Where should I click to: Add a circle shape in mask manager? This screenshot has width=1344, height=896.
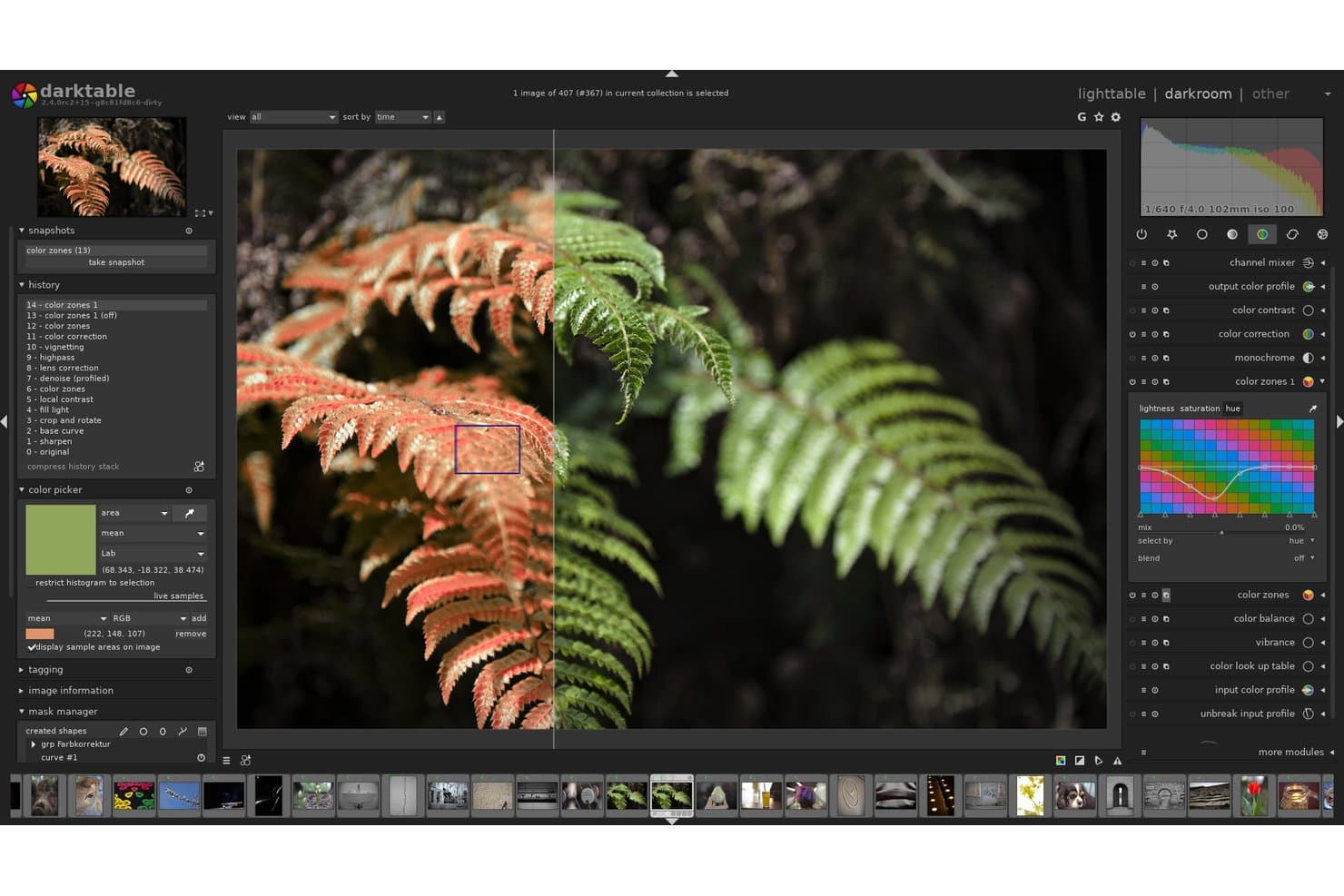143,731
